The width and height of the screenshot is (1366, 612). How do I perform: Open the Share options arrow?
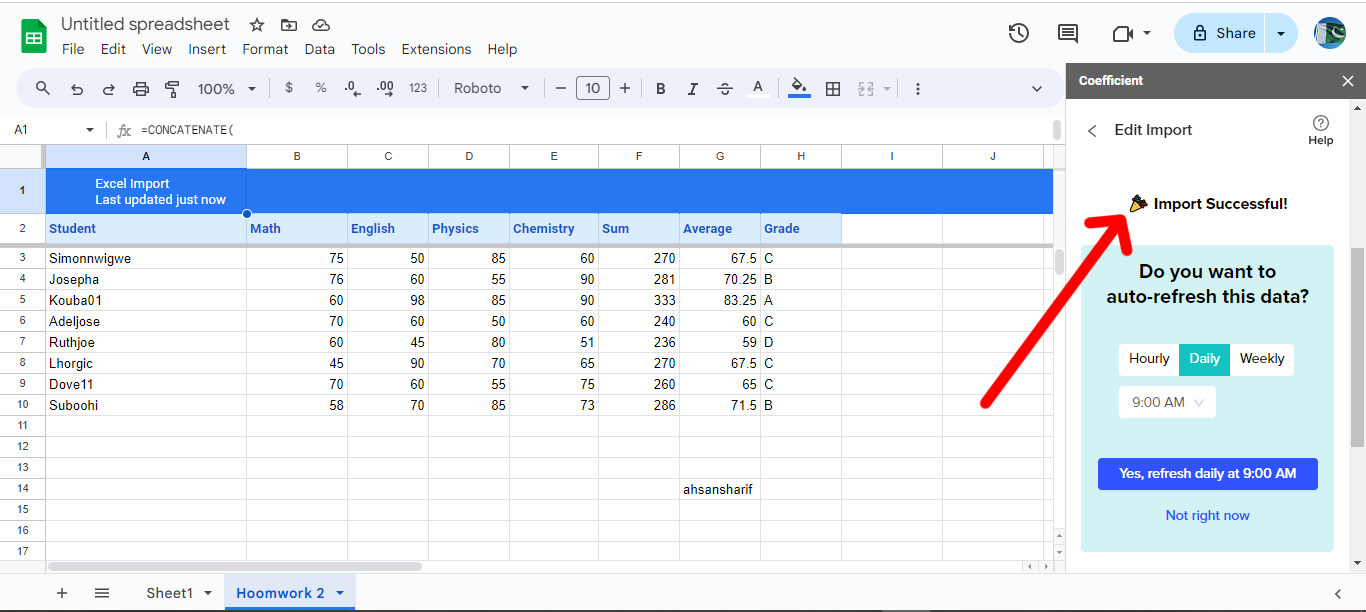point(1281,33)
